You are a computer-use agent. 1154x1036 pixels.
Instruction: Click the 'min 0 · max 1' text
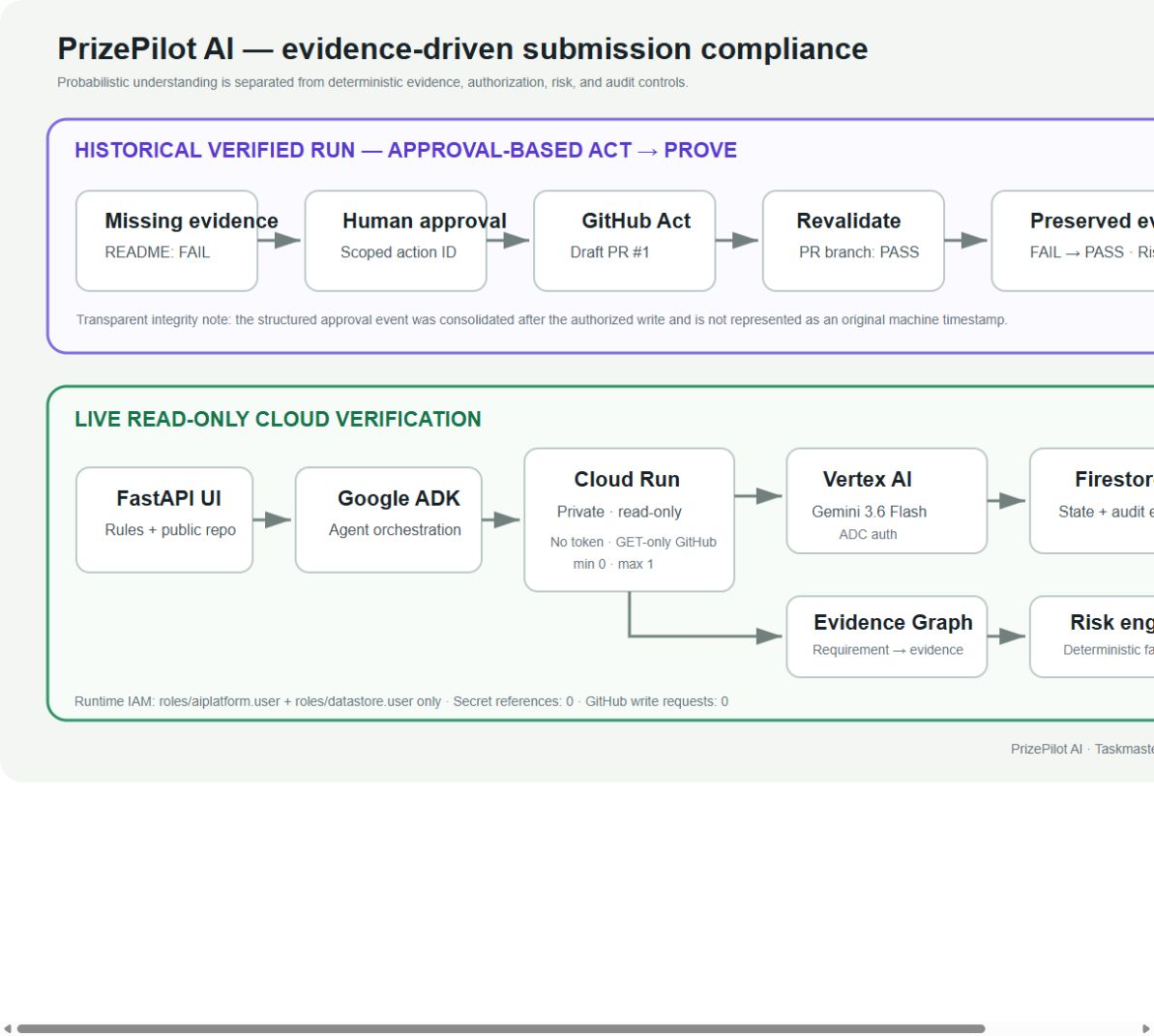tap(613, 564)
